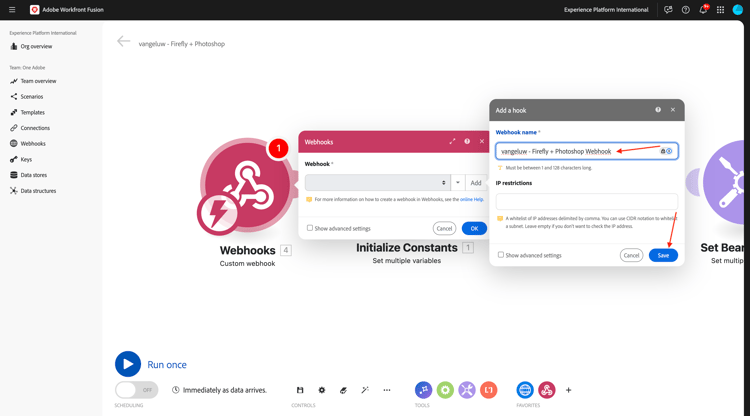Click Initialize Constants module number 1 badge
Image resolution: width=750 pixels, height=416 pixels.
[x=468, y=248]
